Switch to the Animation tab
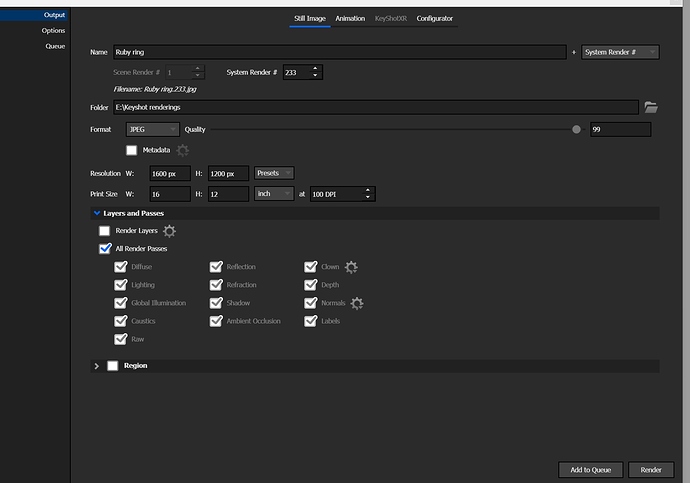The height and width of the screenshot is (483, 690). click(350, 18)
